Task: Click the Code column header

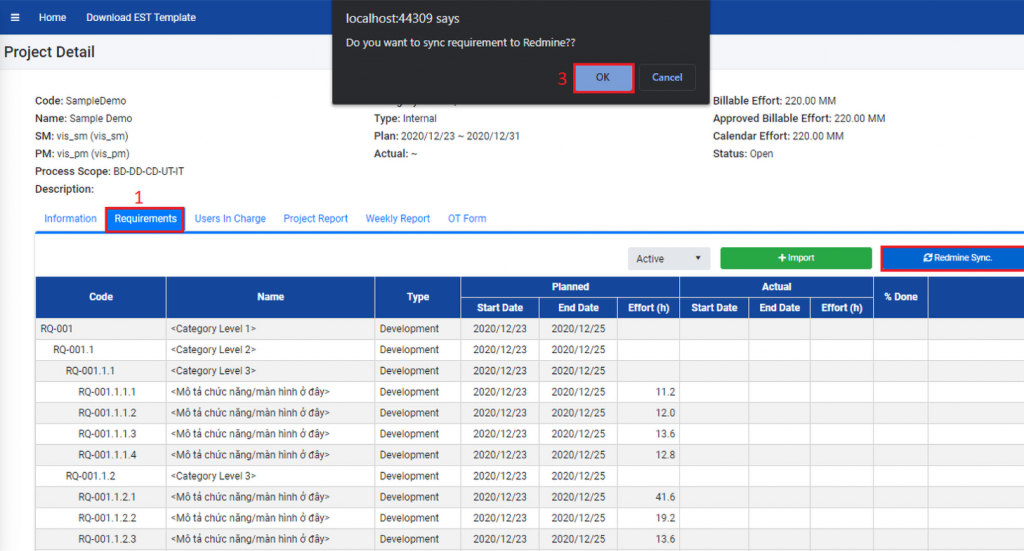Action: click(101, 297)
